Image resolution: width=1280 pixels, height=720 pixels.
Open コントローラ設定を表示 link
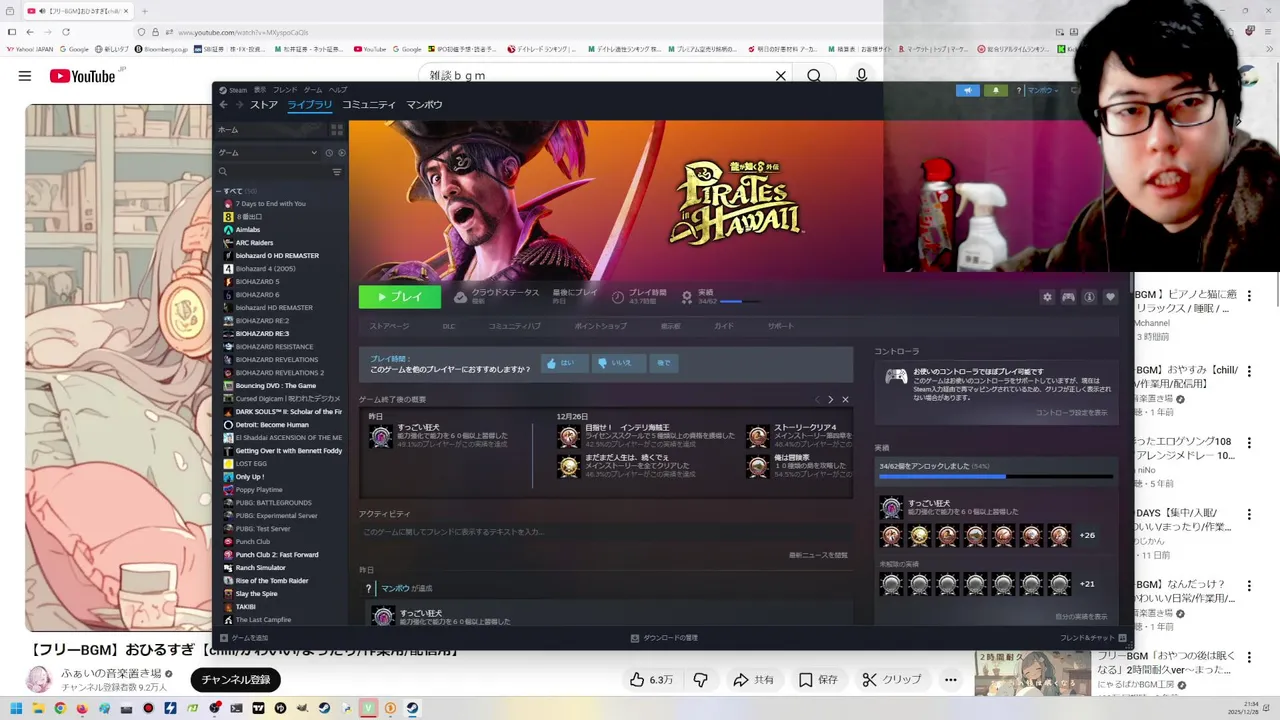click(x=1071, y=413)
